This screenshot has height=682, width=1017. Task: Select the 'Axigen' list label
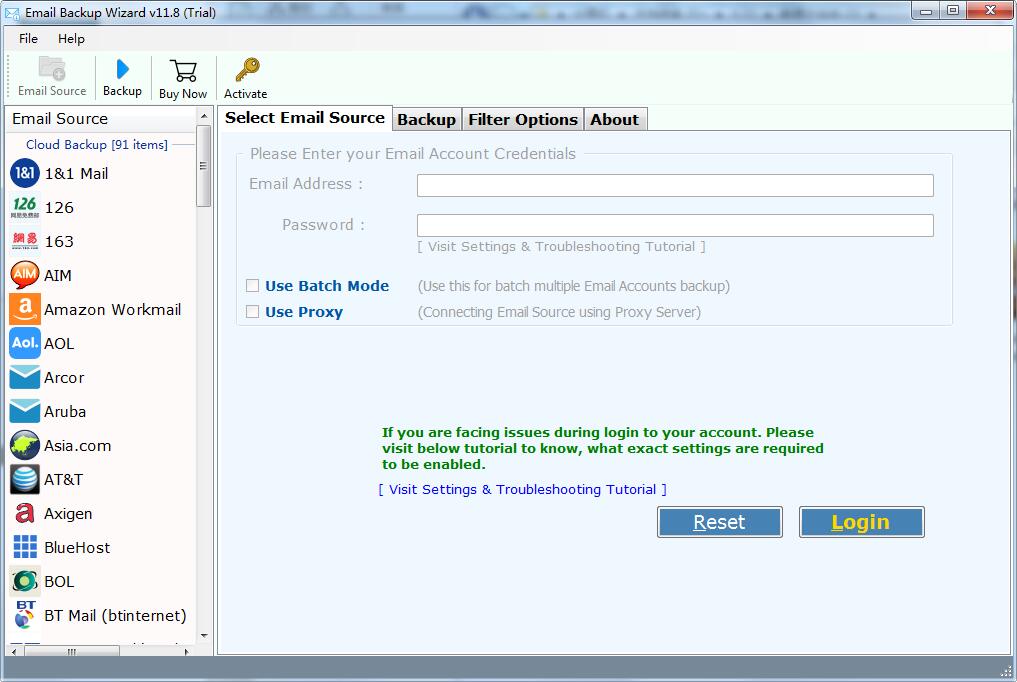pos(68,514)
